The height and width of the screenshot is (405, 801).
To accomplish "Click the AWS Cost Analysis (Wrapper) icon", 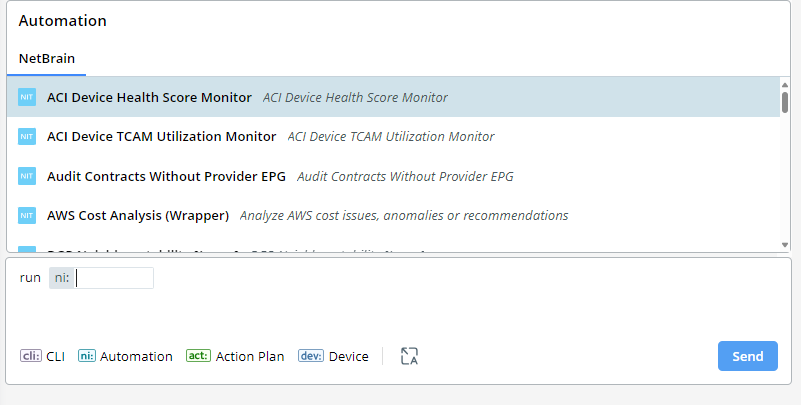I will tap(27, 216).
